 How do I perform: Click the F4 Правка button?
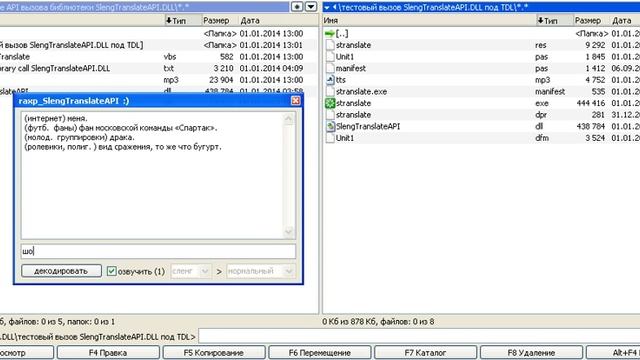tap(108, 353)
